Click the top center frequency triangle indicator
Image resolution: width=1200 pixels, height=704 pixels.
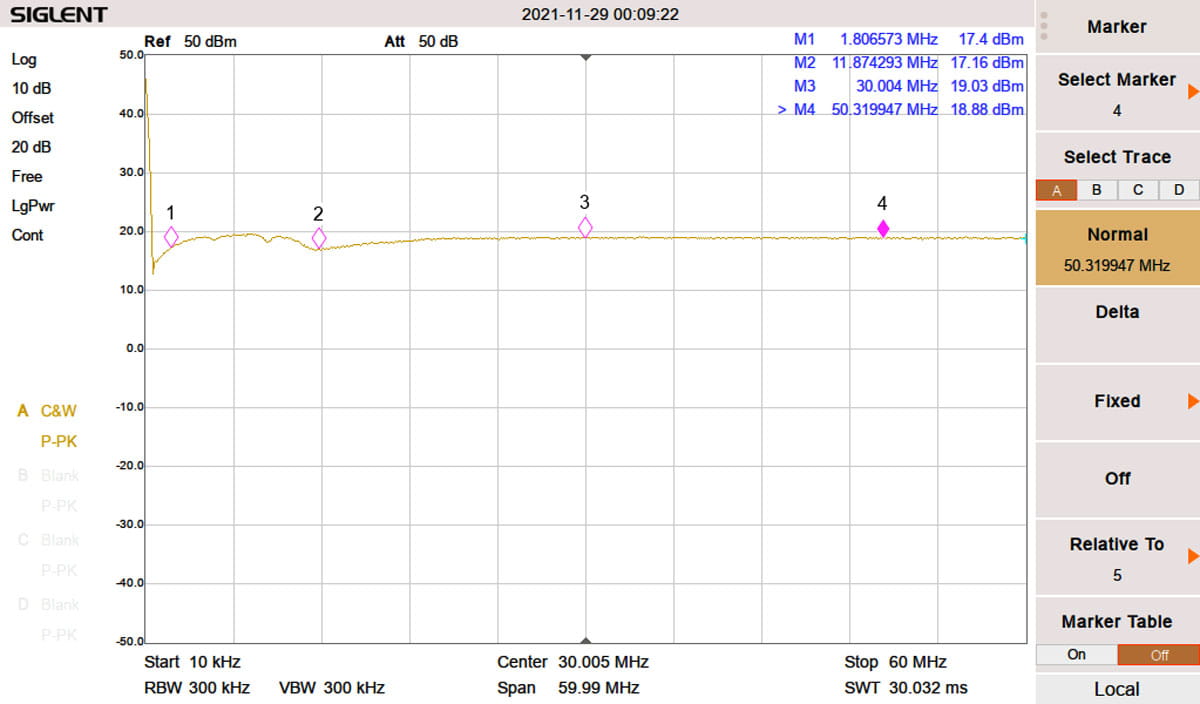coord(586,58)
